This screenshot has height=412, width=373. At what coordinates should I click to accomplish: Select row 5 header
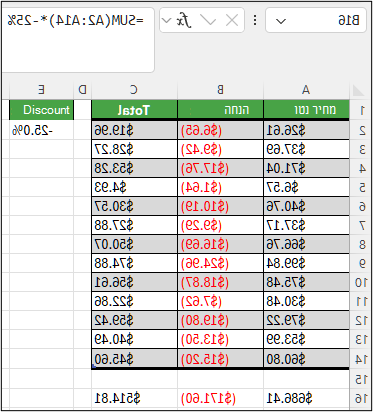coord(362,188)
